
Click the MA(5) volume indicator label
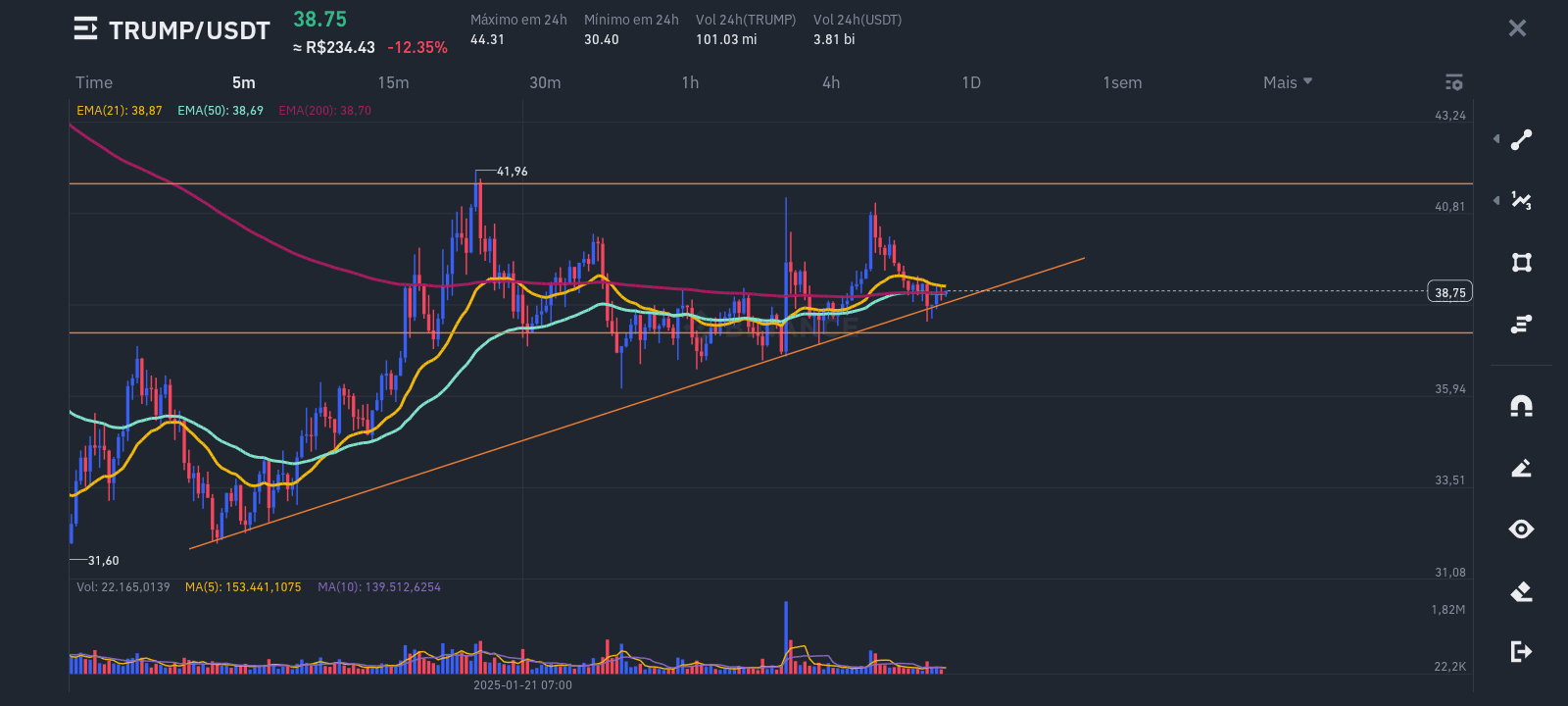[x=243, y=587]
